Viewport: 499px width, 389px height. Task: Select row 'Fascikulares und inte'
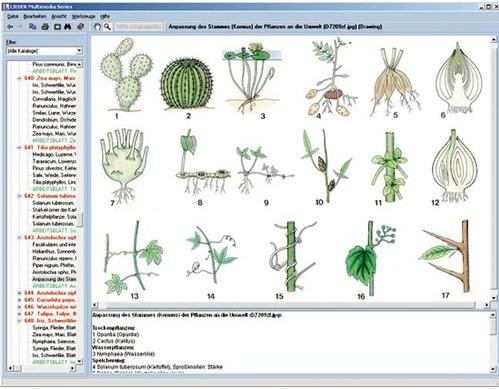(x=54, y=244)
